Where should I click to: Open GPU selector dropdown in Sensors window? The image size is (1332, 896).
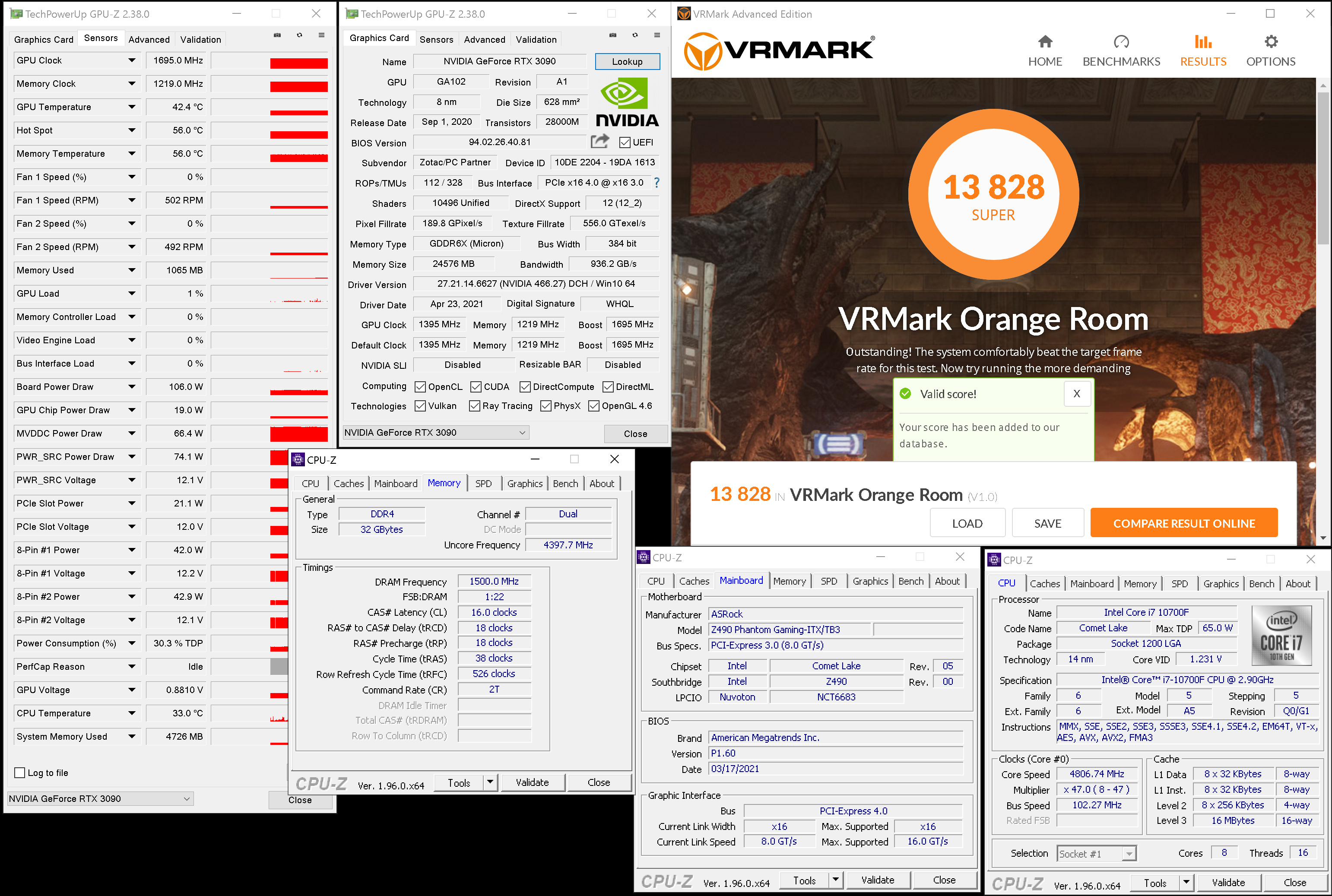[101, 798]
